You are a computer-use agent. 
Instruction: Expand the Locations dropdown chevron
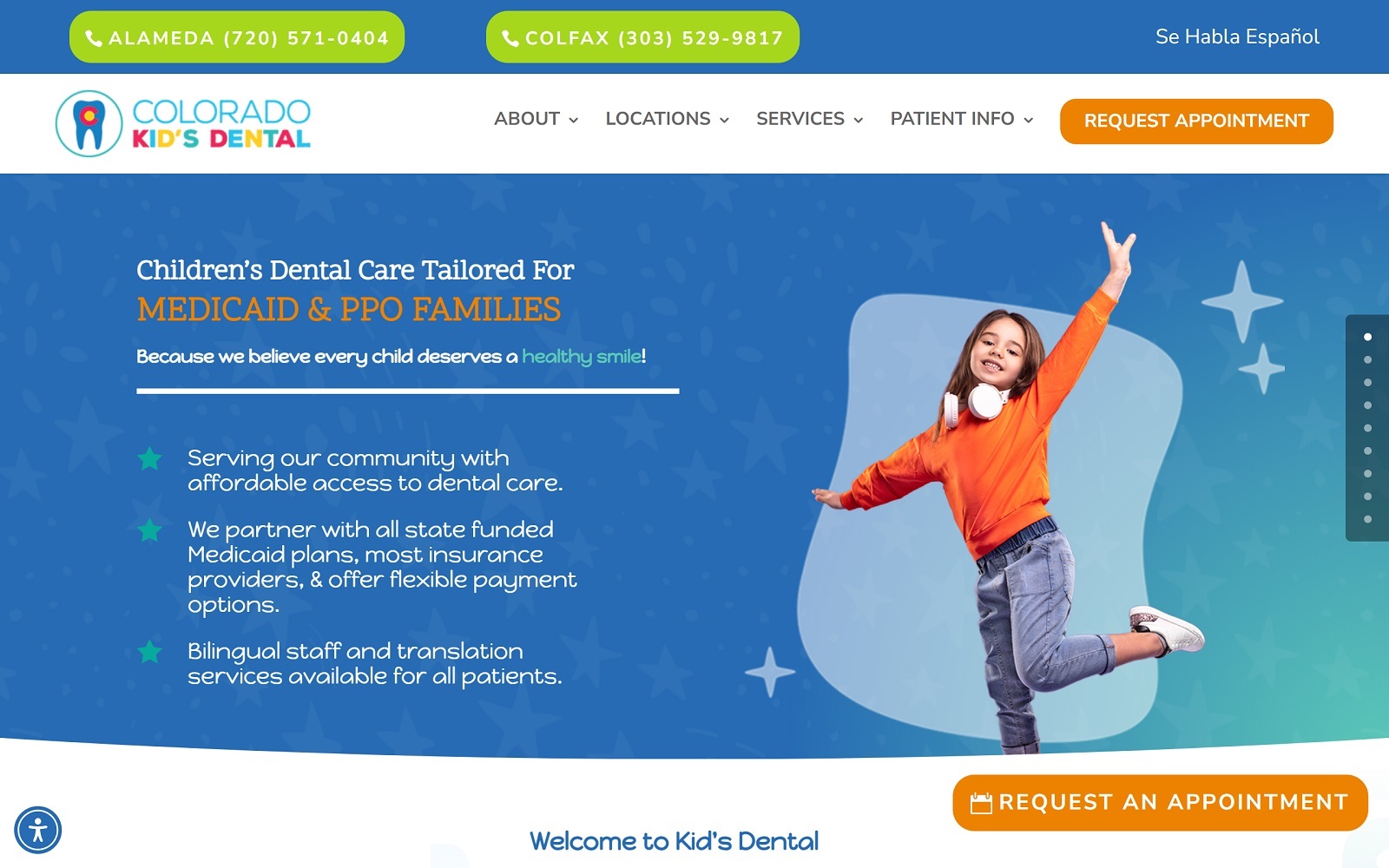(x=724, y=120)
